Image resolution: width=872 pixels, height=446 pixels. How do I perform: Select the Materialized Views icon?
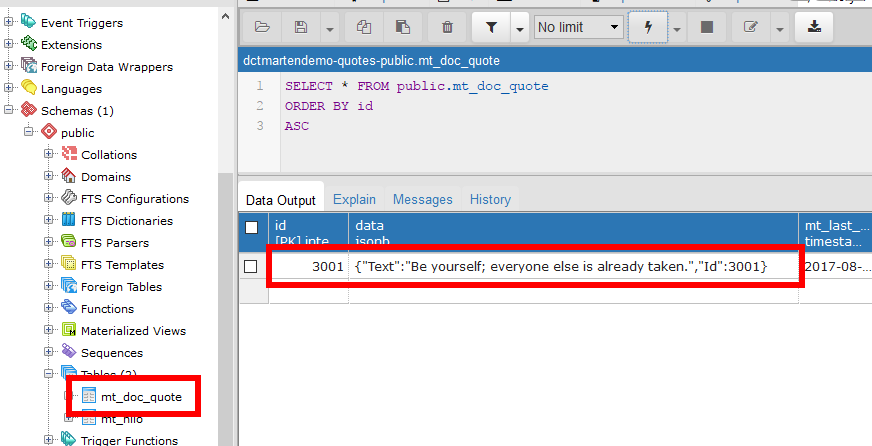[x=69, y=330]
